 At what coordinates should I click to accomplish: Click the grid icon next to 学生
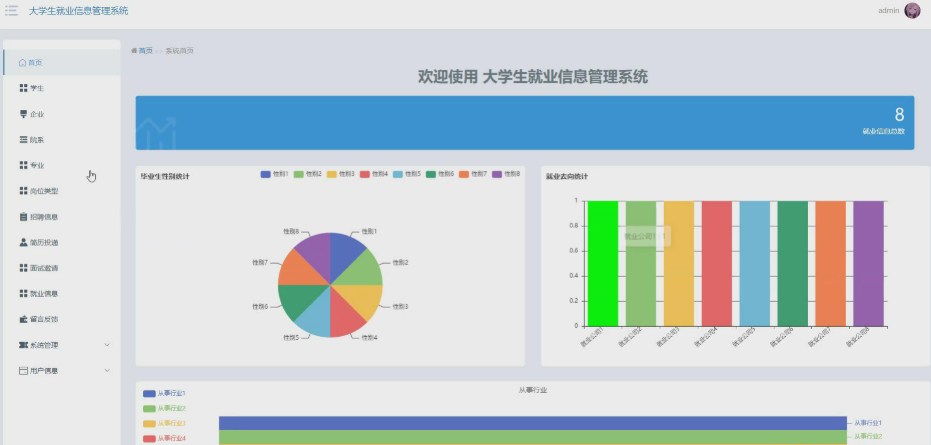(23, 88)
